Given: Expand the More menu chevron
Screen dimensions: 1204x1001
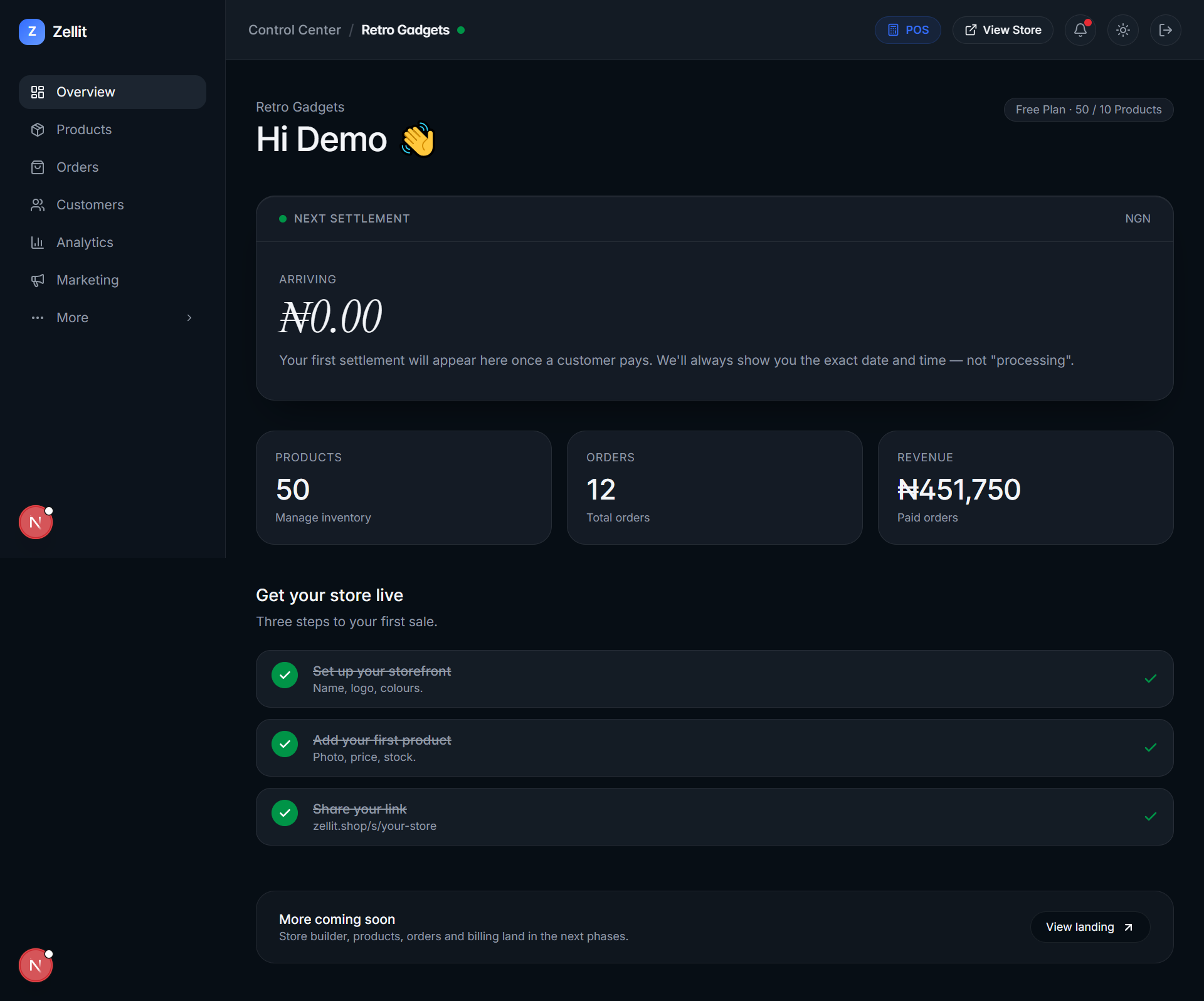Looking at the screenshot, I should pos(189,318).
